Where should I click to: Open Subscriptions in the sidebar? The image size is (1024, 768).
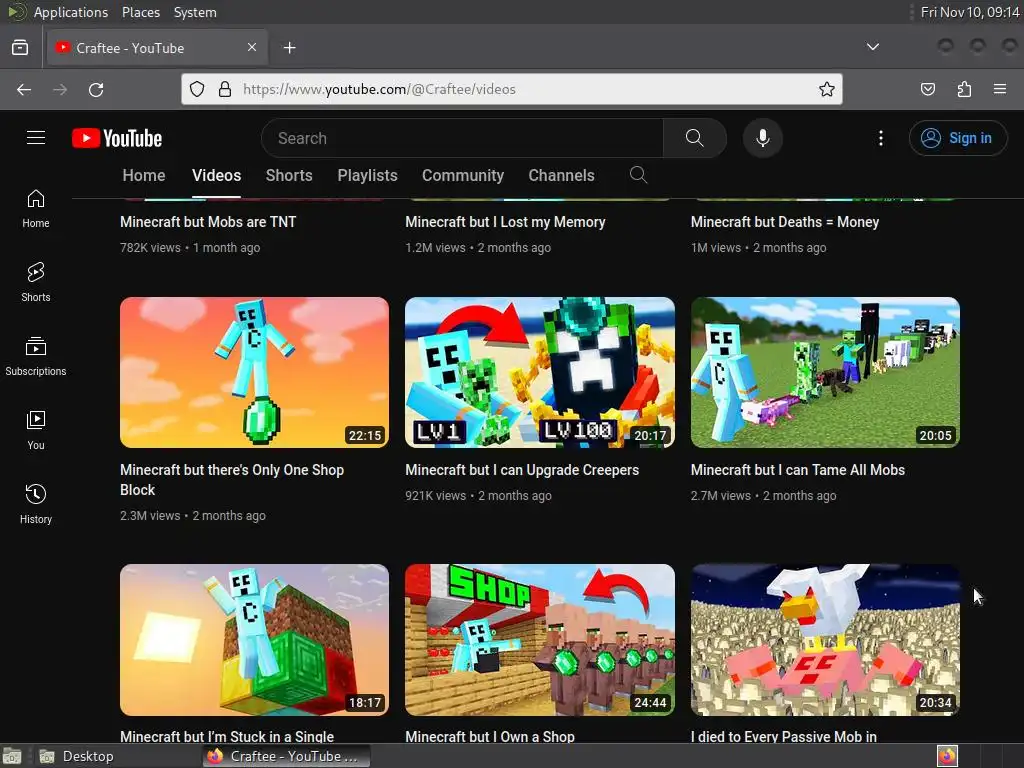[35, 357]
